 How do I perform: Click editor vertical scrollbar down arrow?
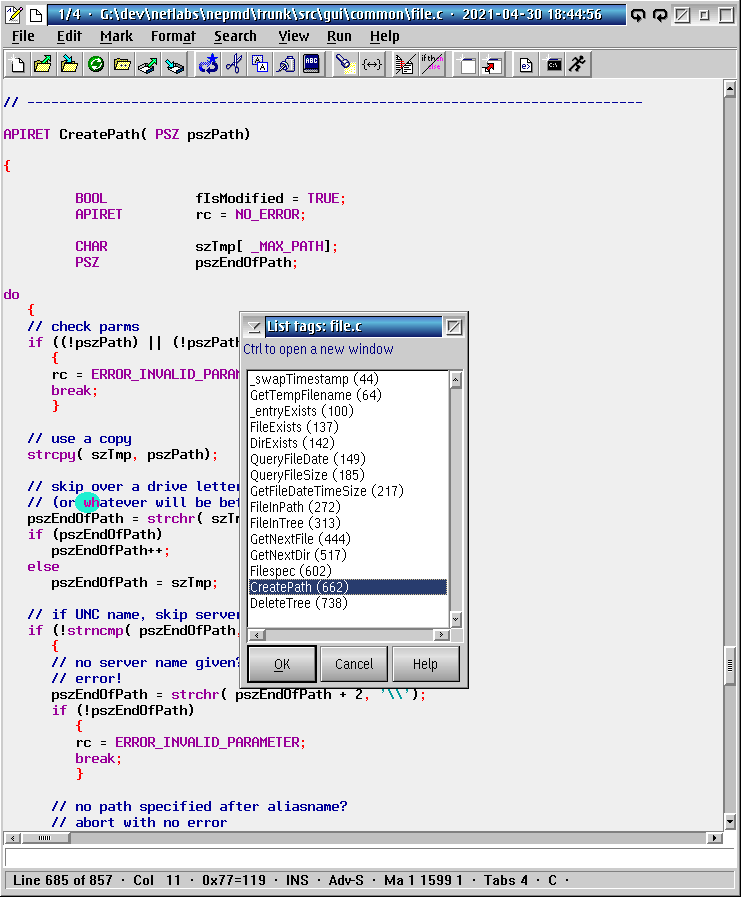(x=730, y=822)
